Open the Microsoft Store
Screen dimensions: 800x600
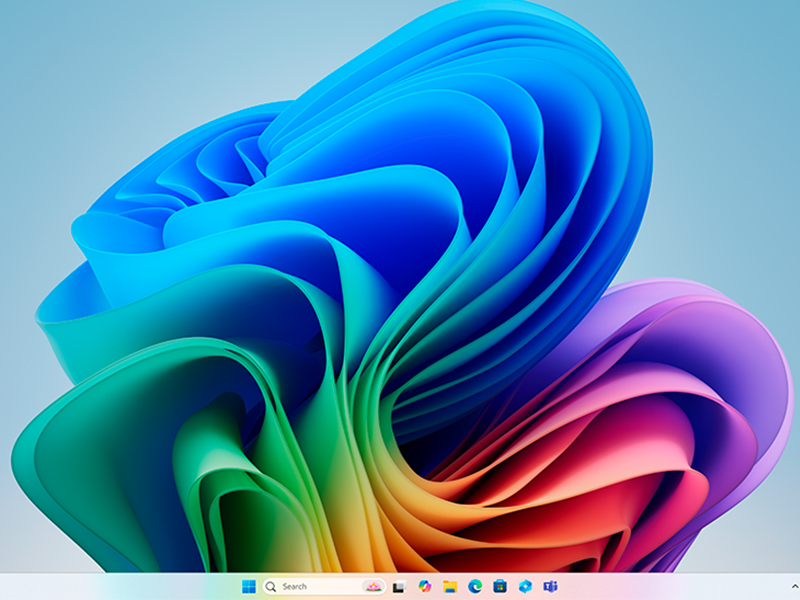(x=500, y=587)
